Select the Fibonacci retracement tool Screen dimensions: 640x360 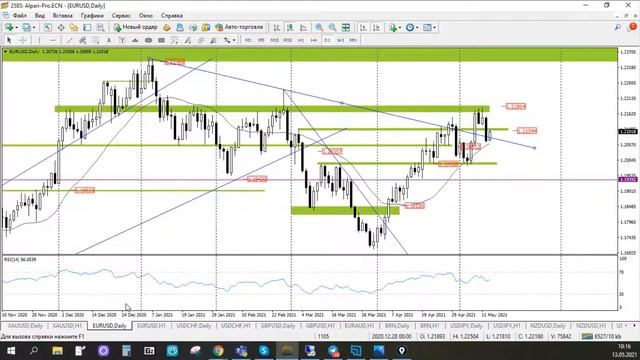pos(96,40)
